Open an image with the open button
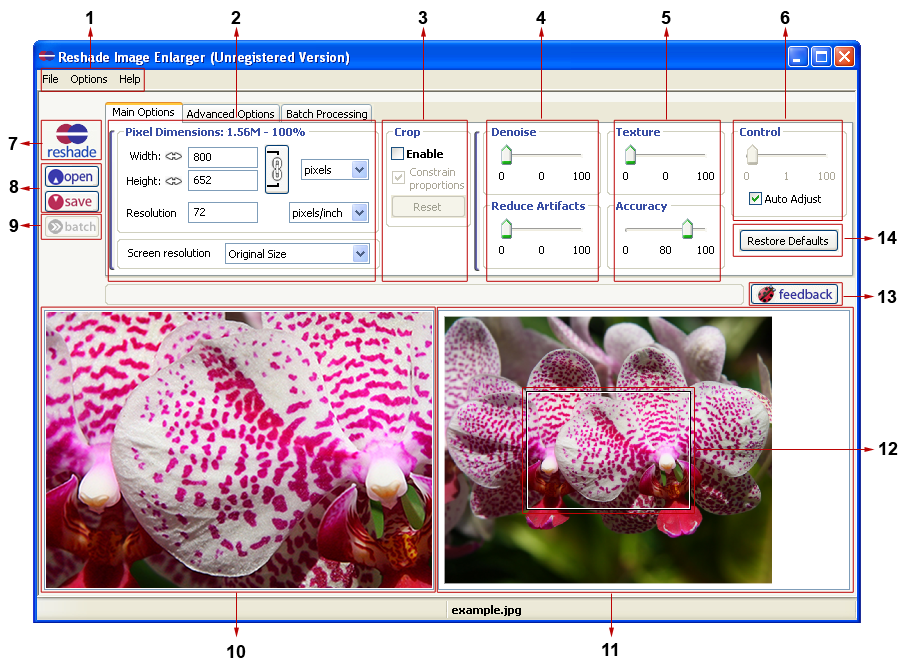 click(x=71, y=177)
